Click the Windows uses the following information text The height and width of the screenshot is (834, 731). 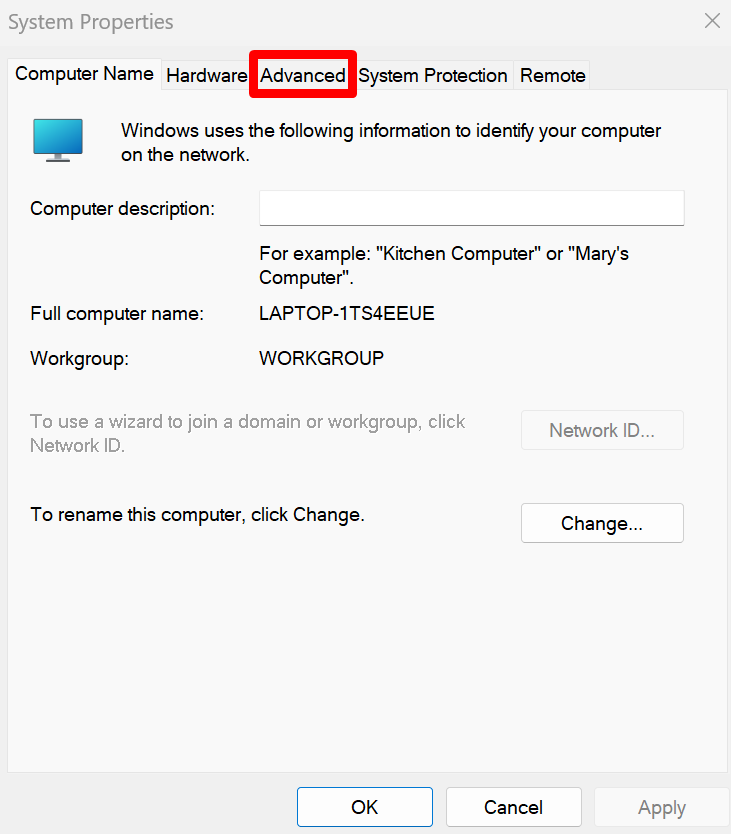point(391,143)
